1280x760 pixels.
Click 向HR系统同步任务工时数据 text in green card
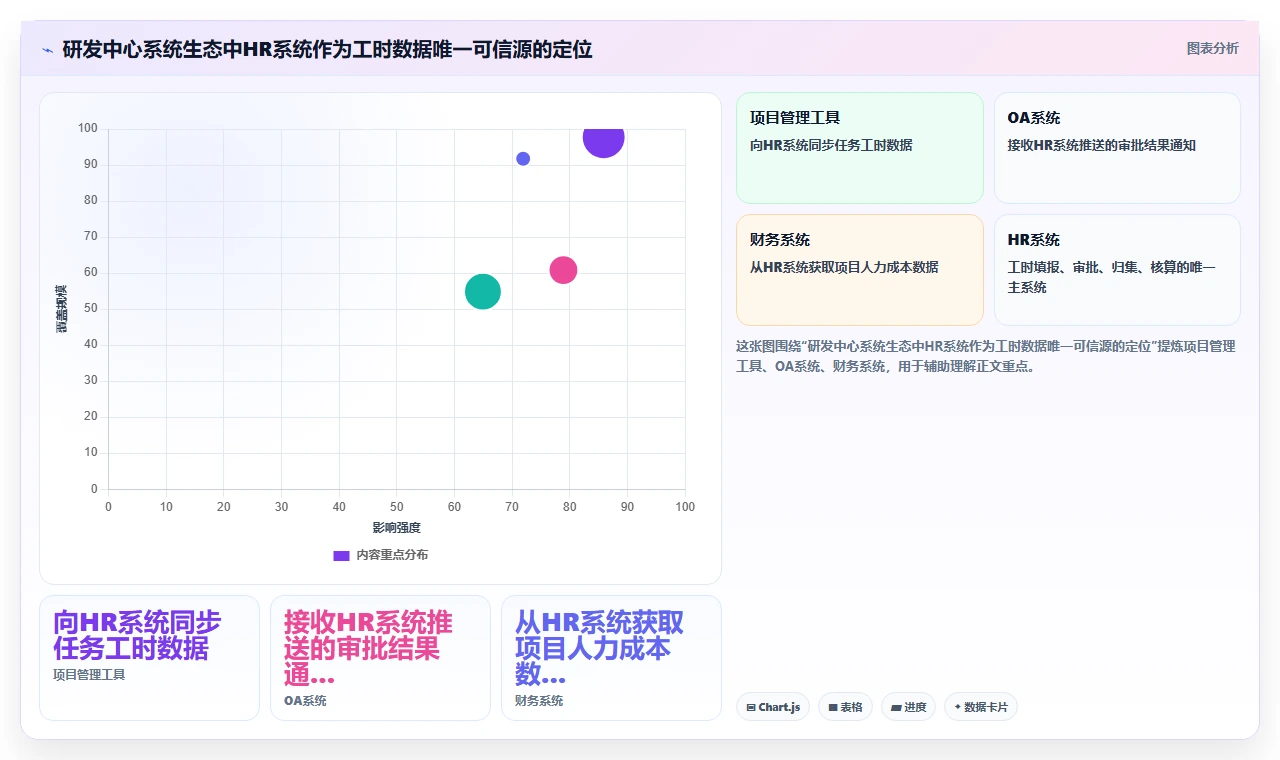pos(831,145)
